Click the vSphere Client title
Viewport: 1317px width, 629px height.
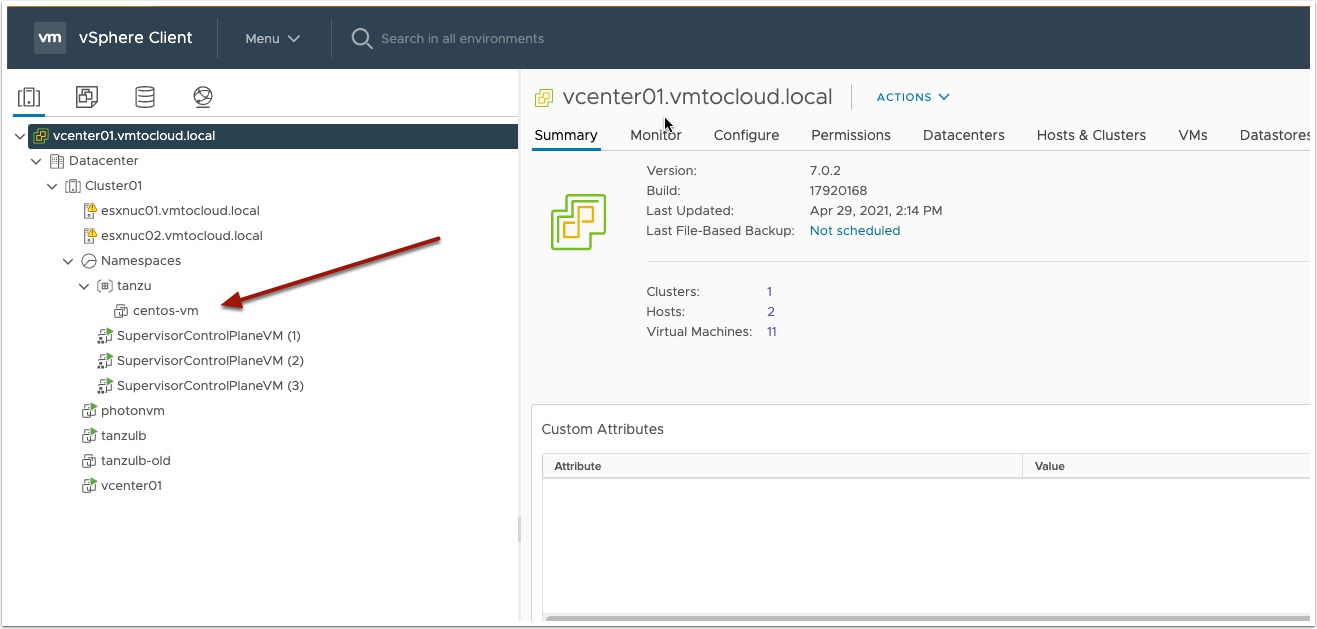tap(136, 38)
